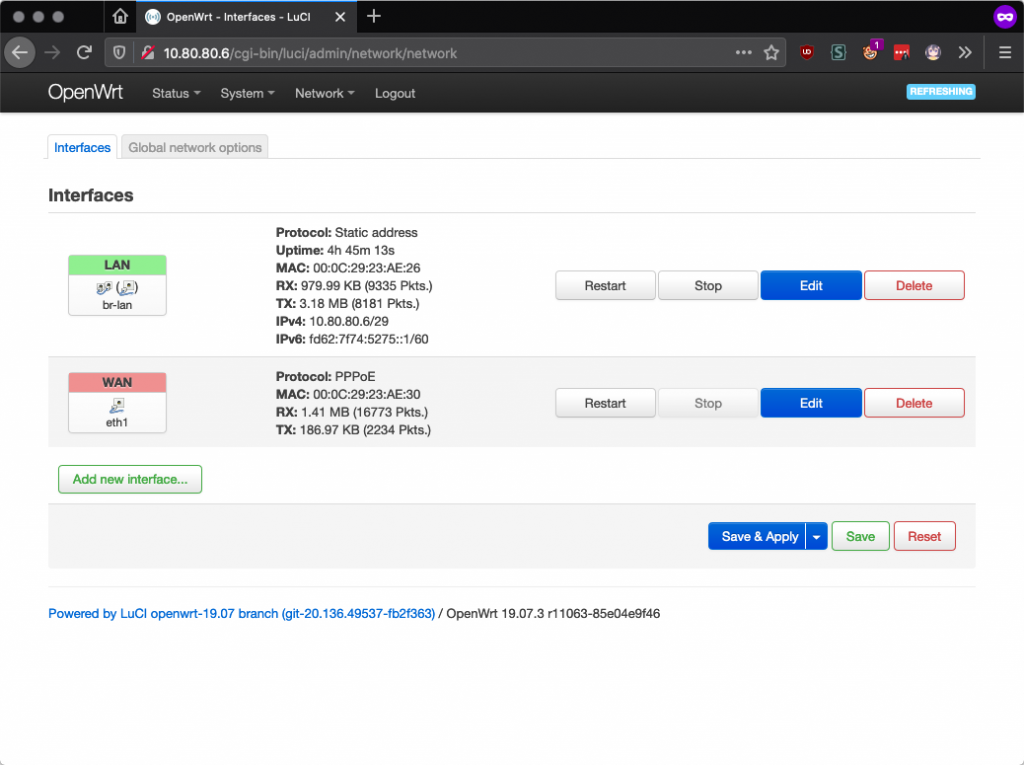Click Save & Apply button

(x=758, y=536)
